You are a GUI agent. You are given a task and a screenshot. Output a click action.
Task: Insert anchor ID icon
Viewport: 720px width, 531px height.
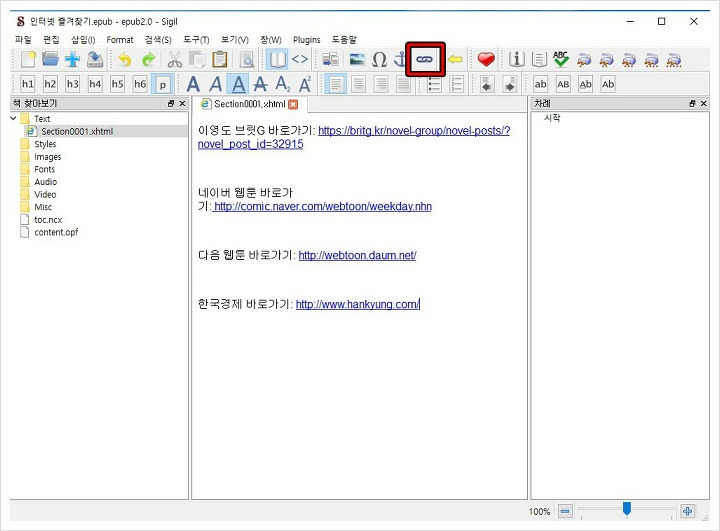tap(399, 60)
